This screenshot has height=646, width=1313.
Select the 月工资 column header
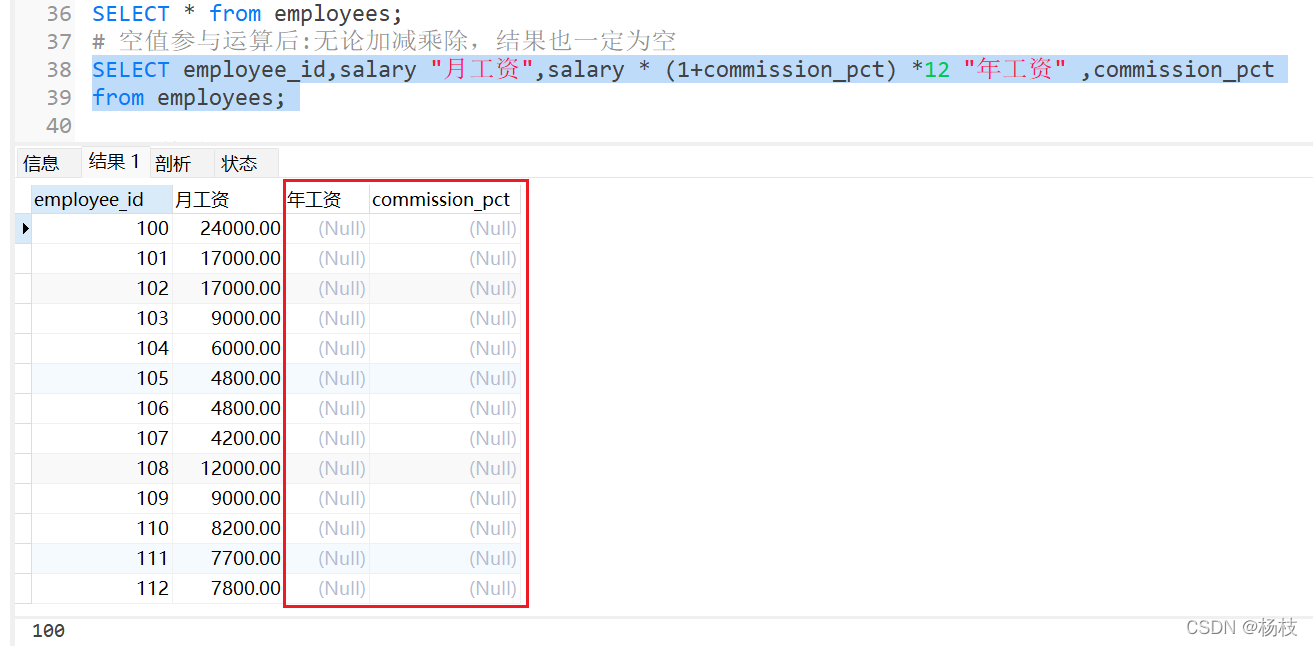click(228, 199)
